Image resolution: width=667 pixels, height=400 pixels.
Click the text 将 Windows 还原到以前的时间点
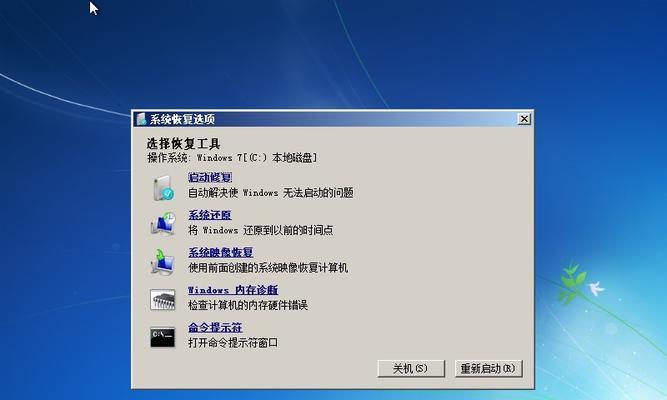pos(261,230)
